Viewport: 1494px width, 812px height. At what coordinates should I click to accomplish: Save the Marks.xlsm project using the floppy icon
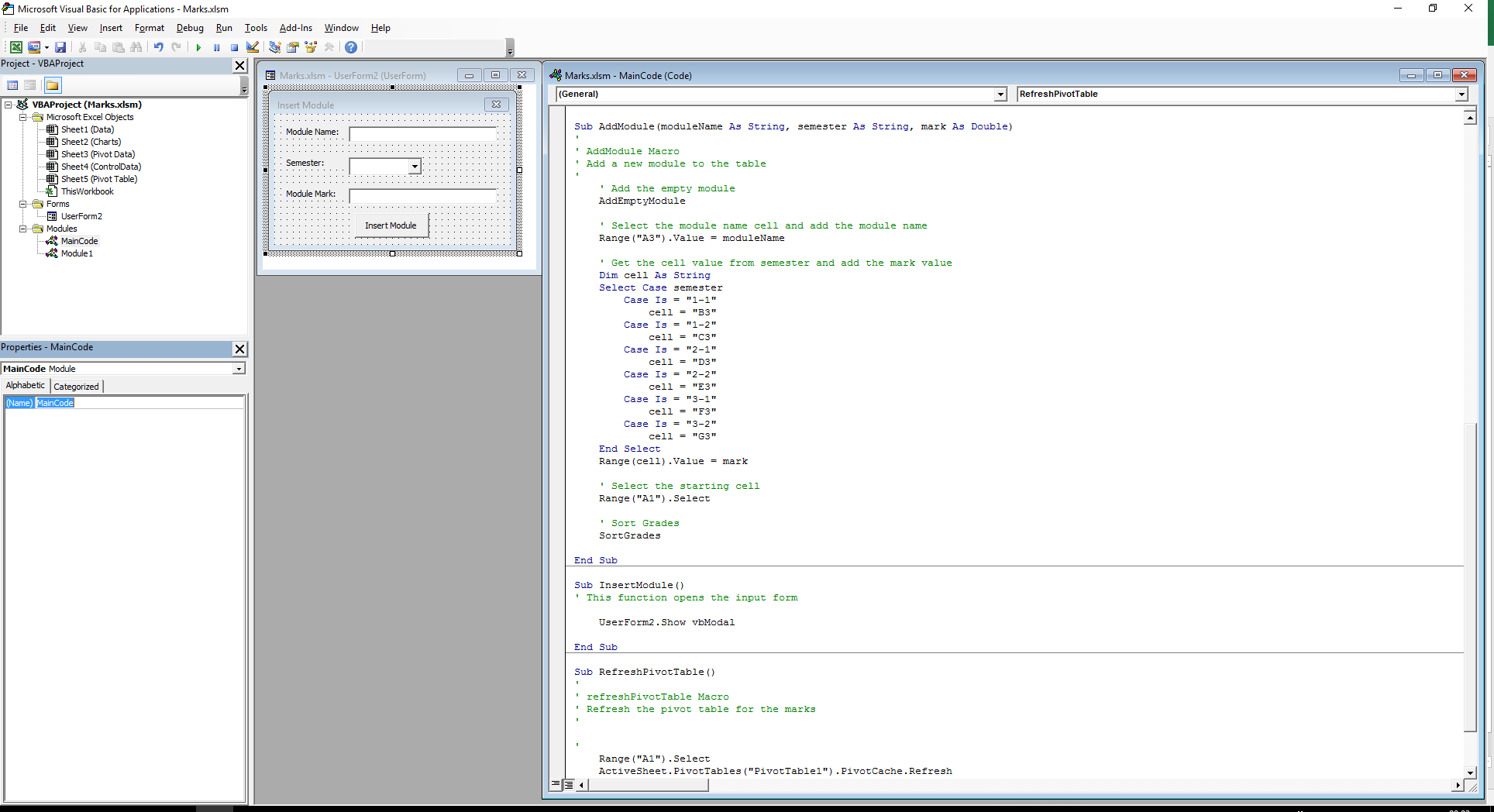pos(60,47)
